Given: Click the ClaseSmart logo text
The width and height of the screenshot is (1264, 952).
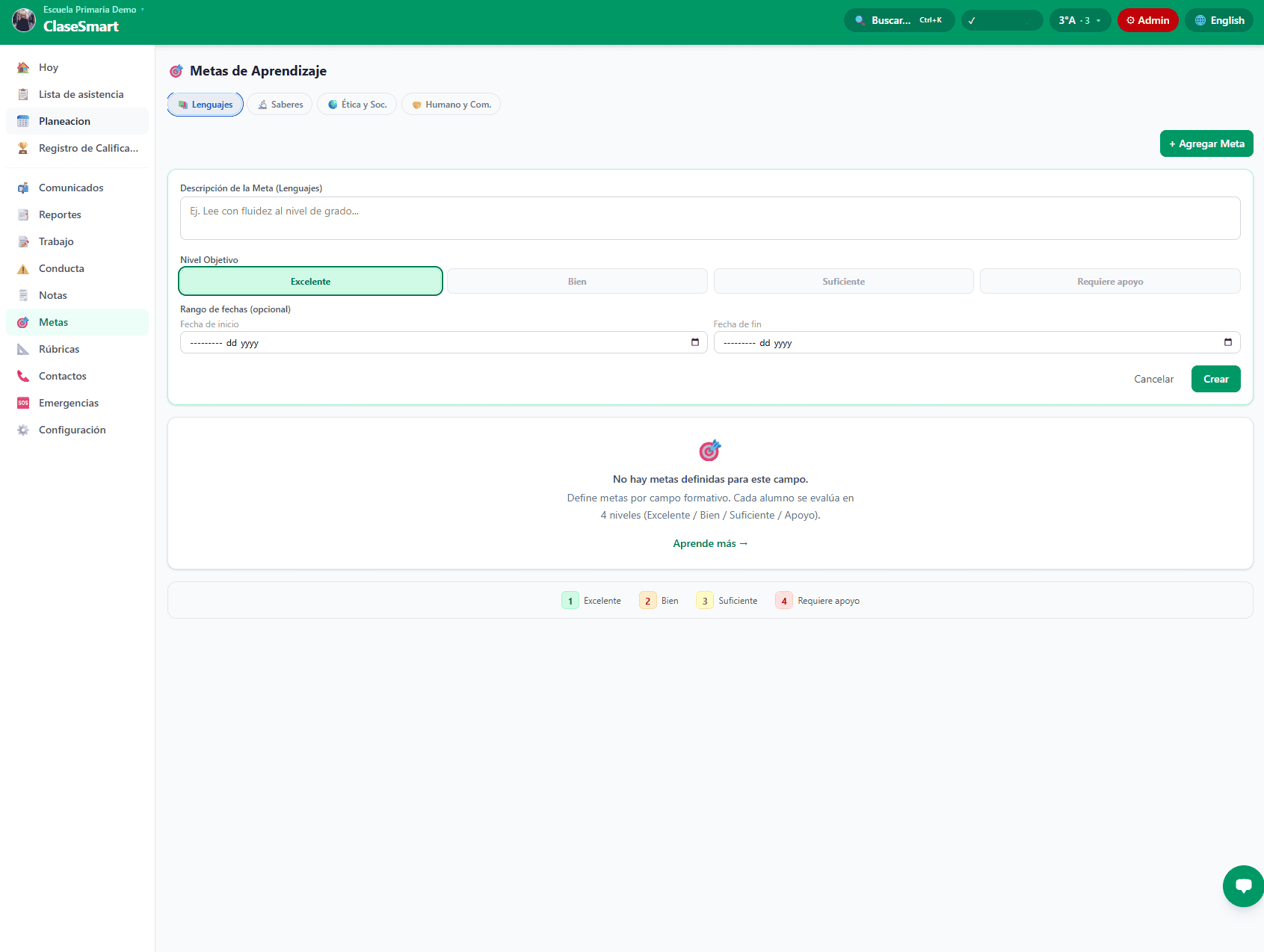Looking at the screenshot, I should 81,26.
